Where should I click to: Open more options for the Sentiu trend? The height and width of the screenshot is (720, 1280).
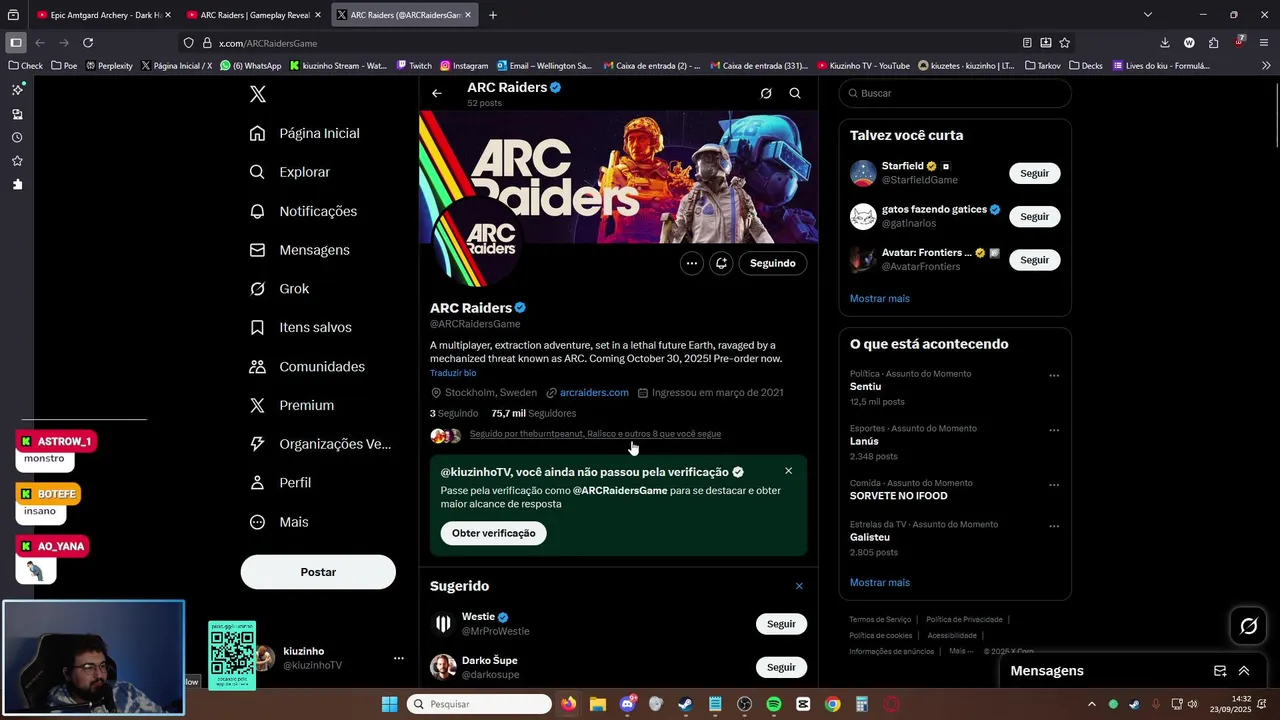tap(1054, 376)
